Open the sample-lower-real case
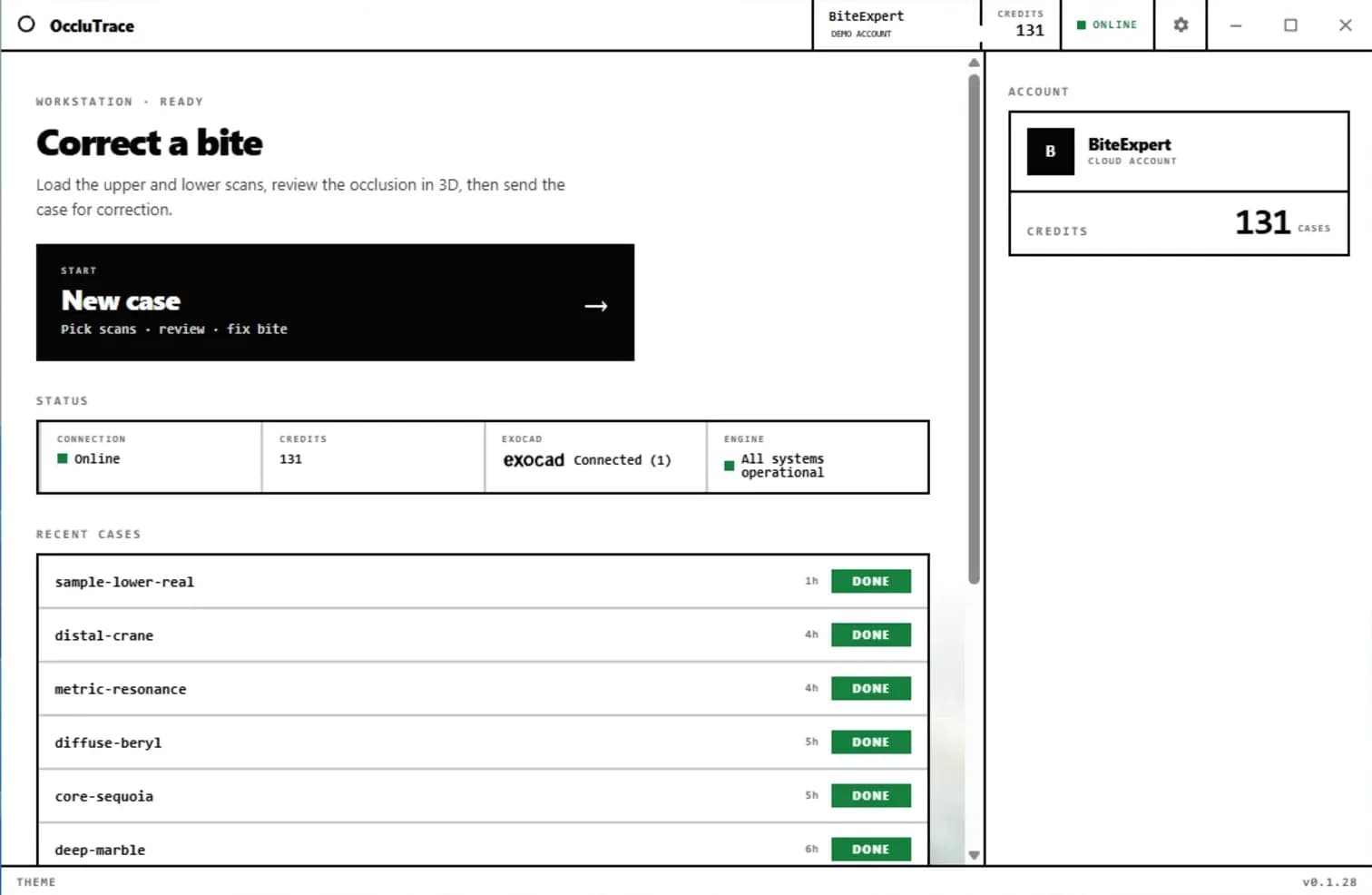This screenshot has height=895, width=1372. (x=483, y=582)
